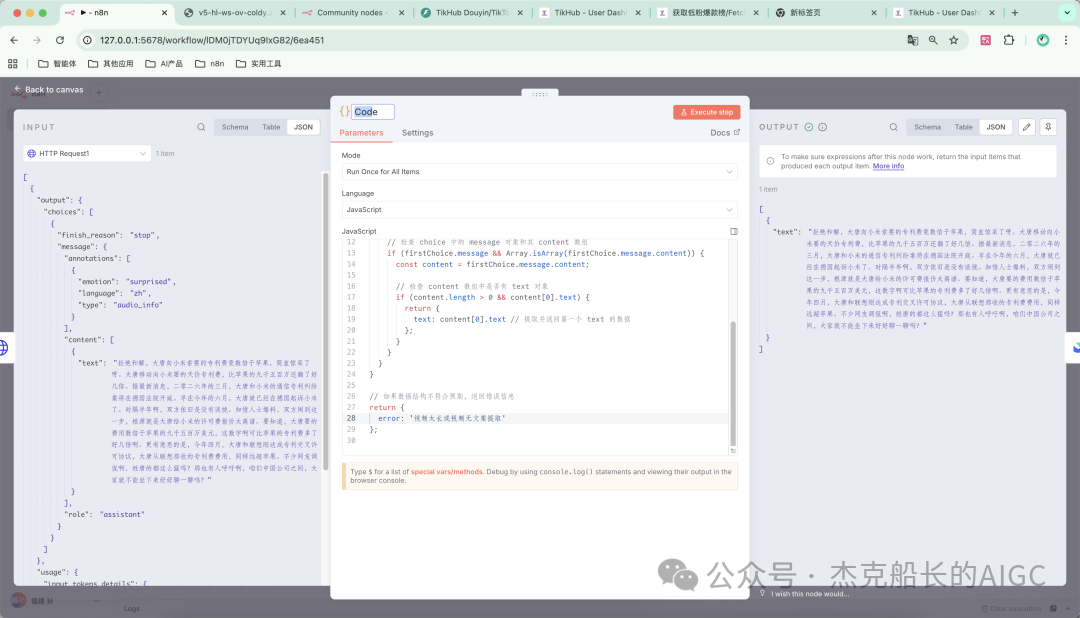The image size is (1080, 618).
Task: Open the Mode dropdown Run Once for All Items
Action: (x=539, y=172)
